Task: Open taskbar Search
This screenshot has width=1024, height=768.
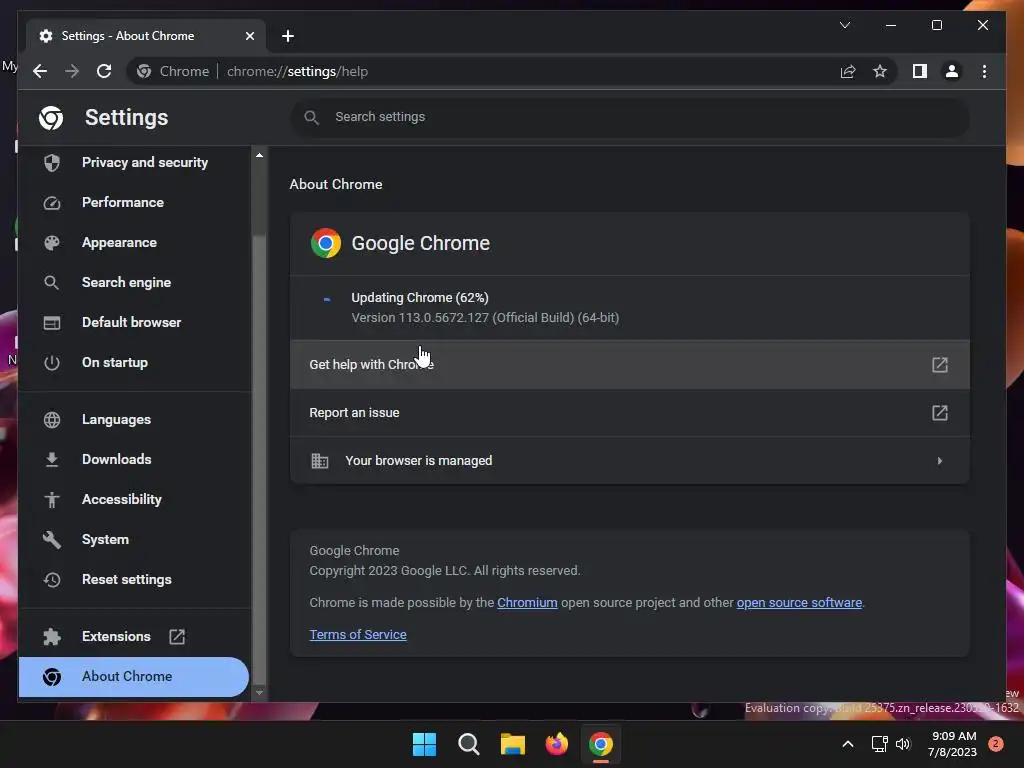Action: coord(468,744)
